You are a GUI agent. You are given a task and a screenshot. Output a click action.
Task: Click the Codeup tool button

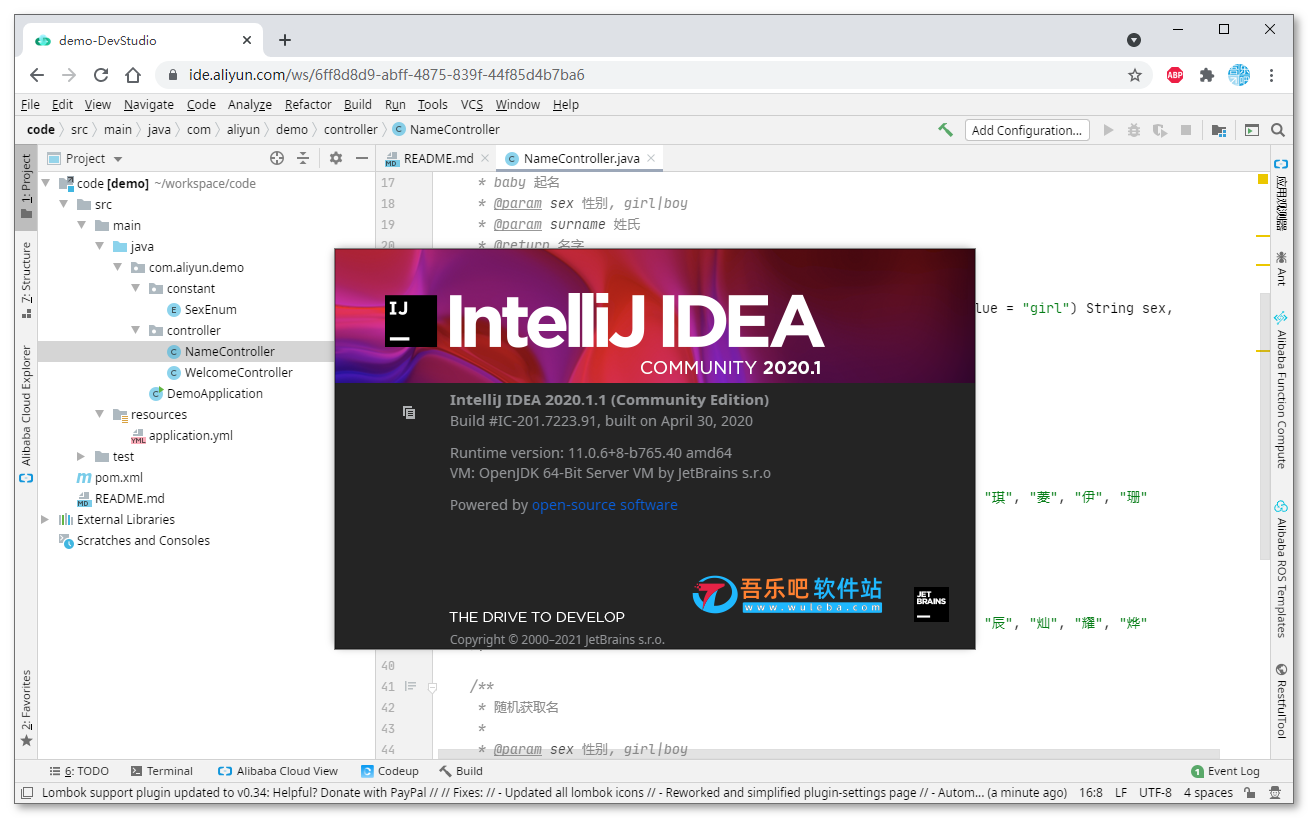pos(390,771)
